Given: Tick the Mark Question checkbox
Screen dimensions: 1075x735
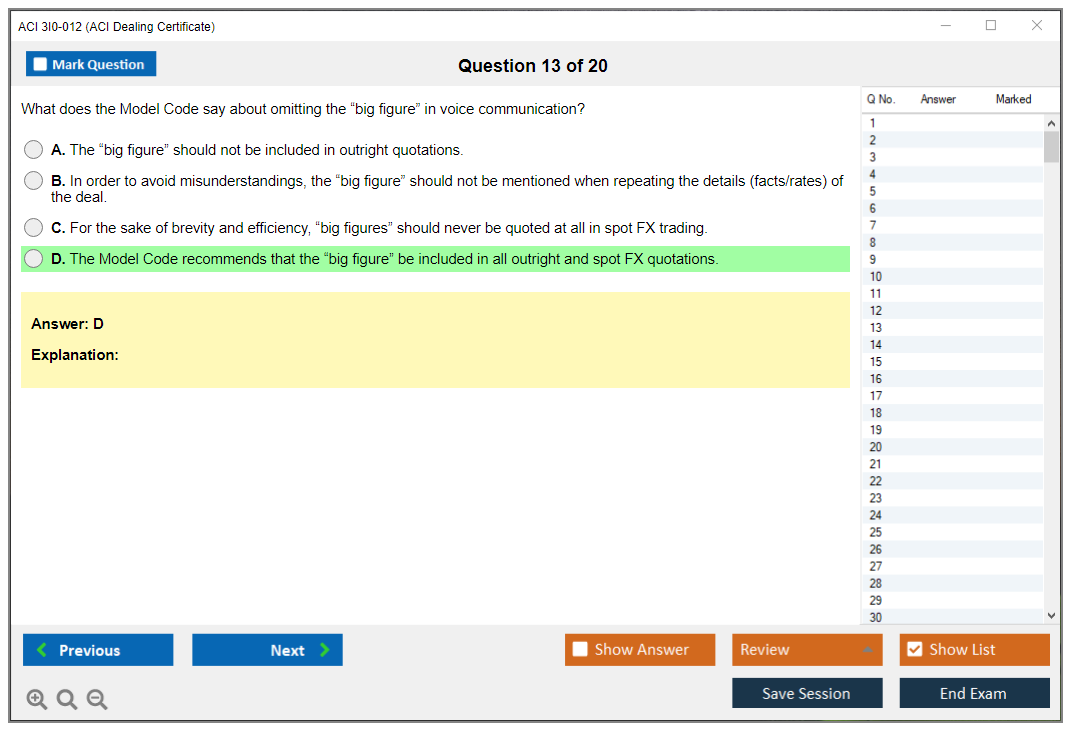Looking at the screenshot, I should [41, 65].
